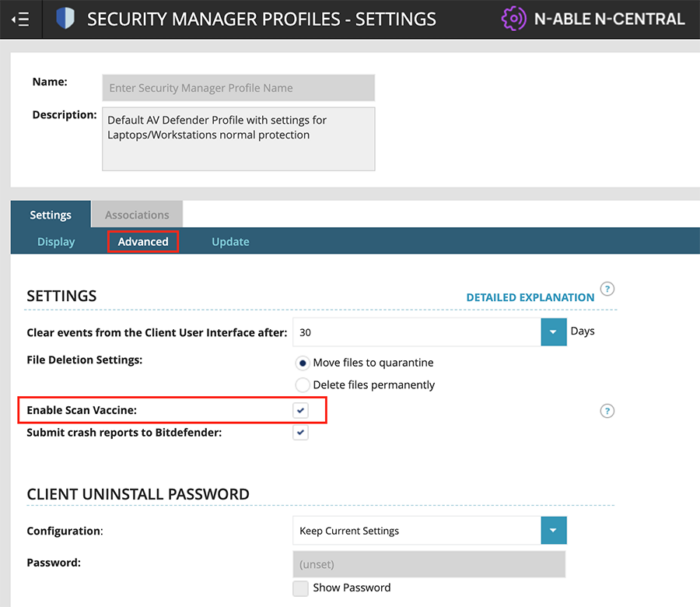Open the Keep Current Settings combo box
This screenshot has width=700, height=607.
416,531
